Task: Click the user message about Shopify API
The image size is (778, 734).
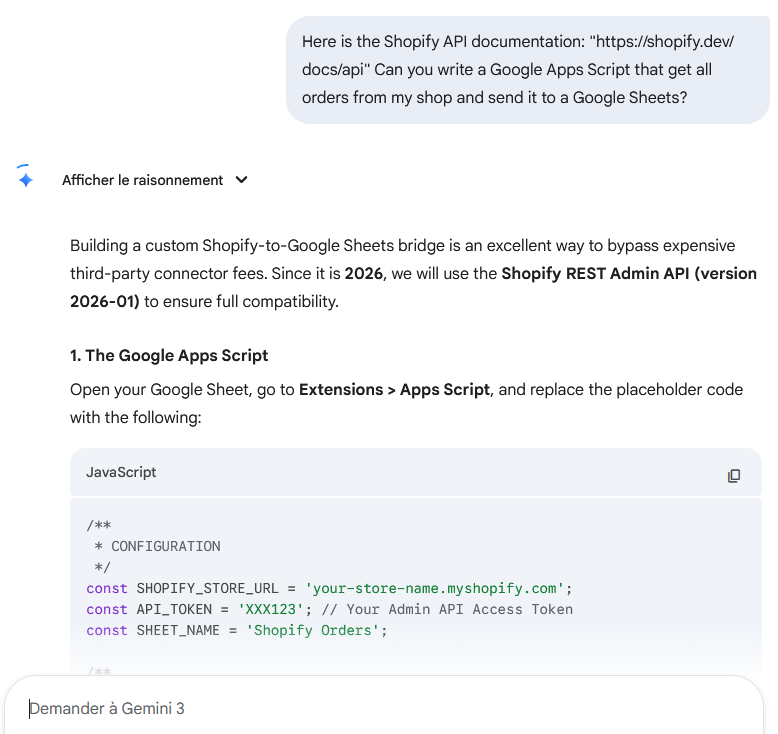Action: click(527, 69)
